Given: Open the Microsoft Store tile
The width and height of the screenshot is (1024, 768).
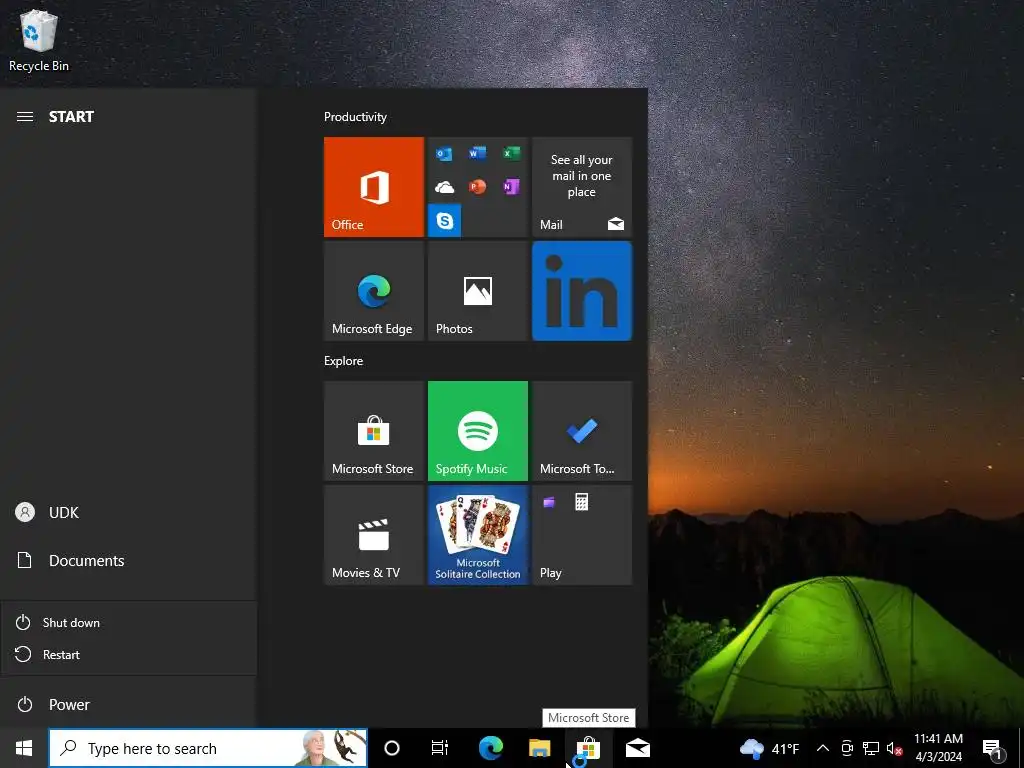Looking at the screenshot, I should tap(374, 431).
